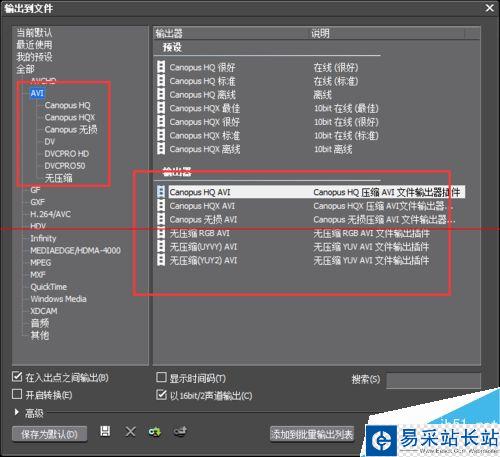This screenshot has height=457, width=500.
Task: Select 我的预设 in the category list
Action: pos(34,57)
